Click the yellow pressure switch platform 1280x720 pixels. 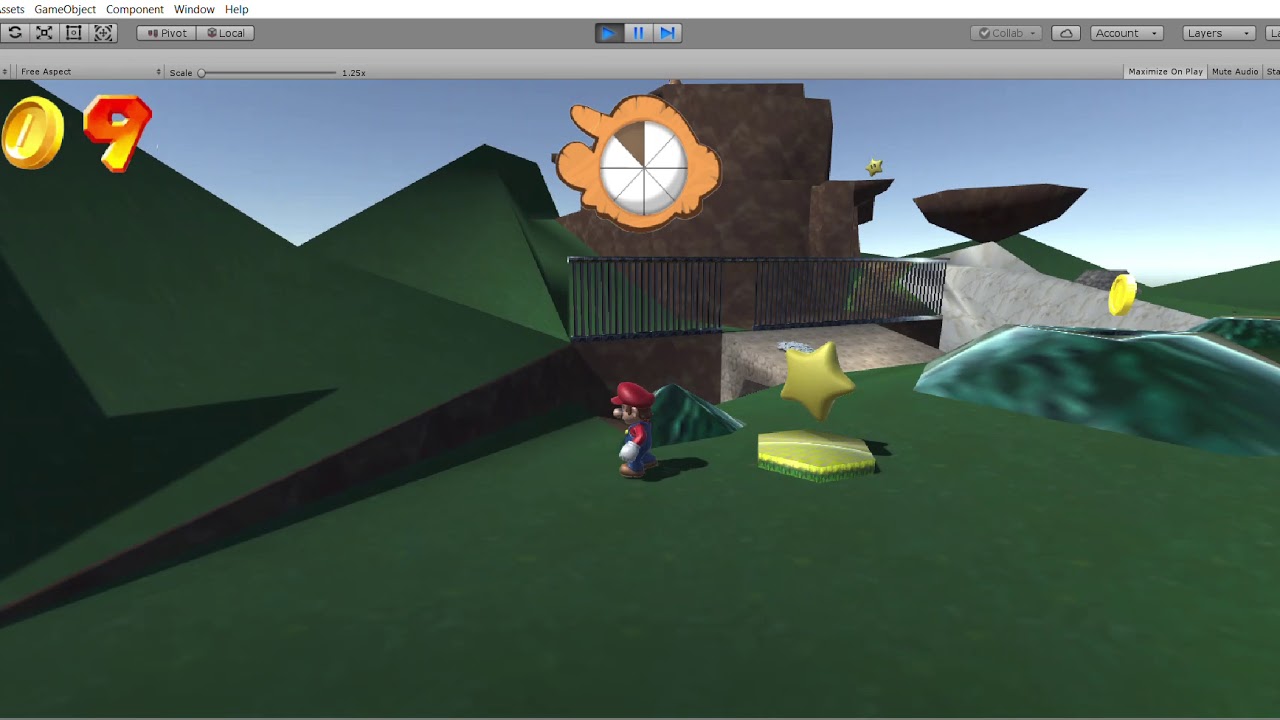tap(816, 455)
